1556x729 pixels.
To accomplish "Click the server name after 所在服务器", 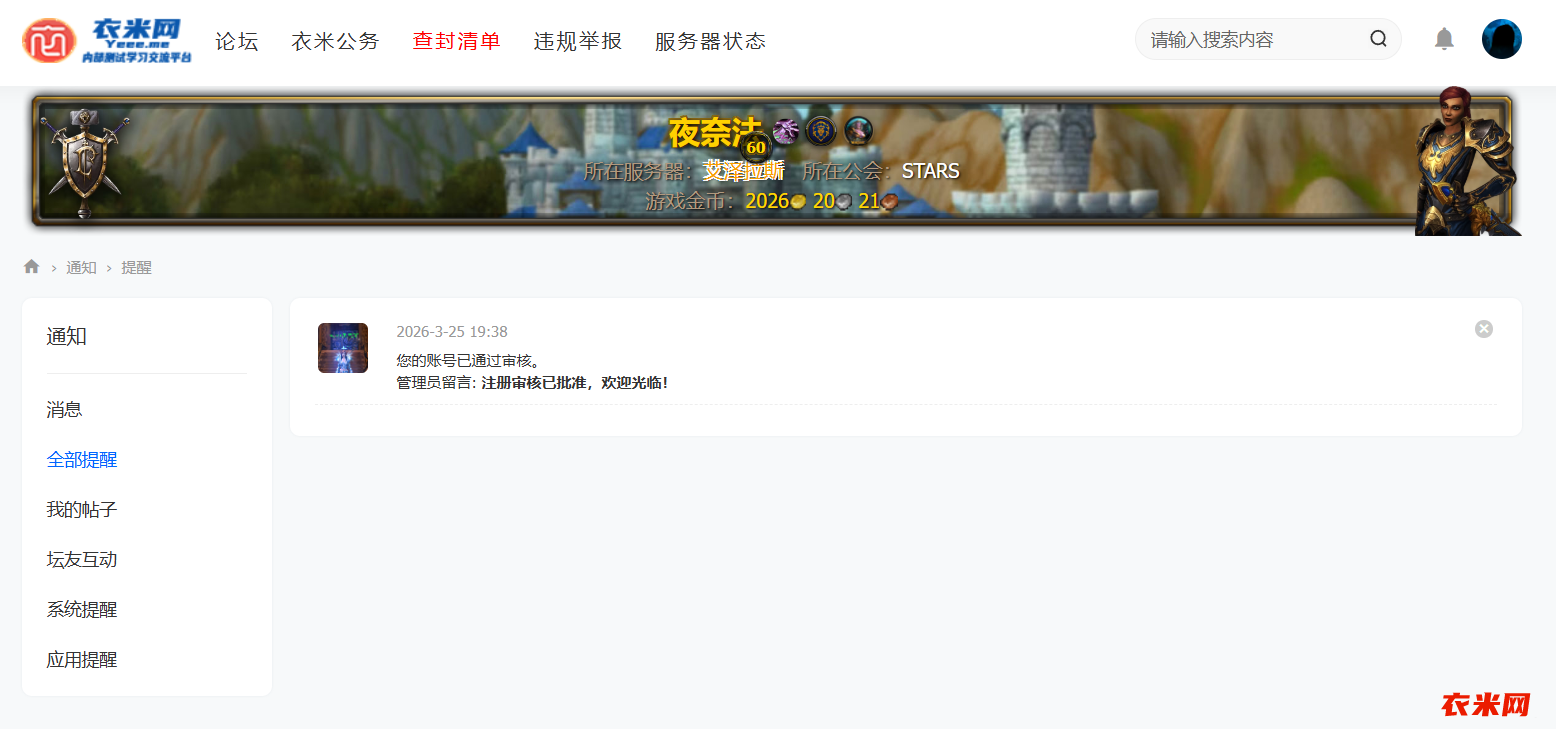I will coord(743,171).
